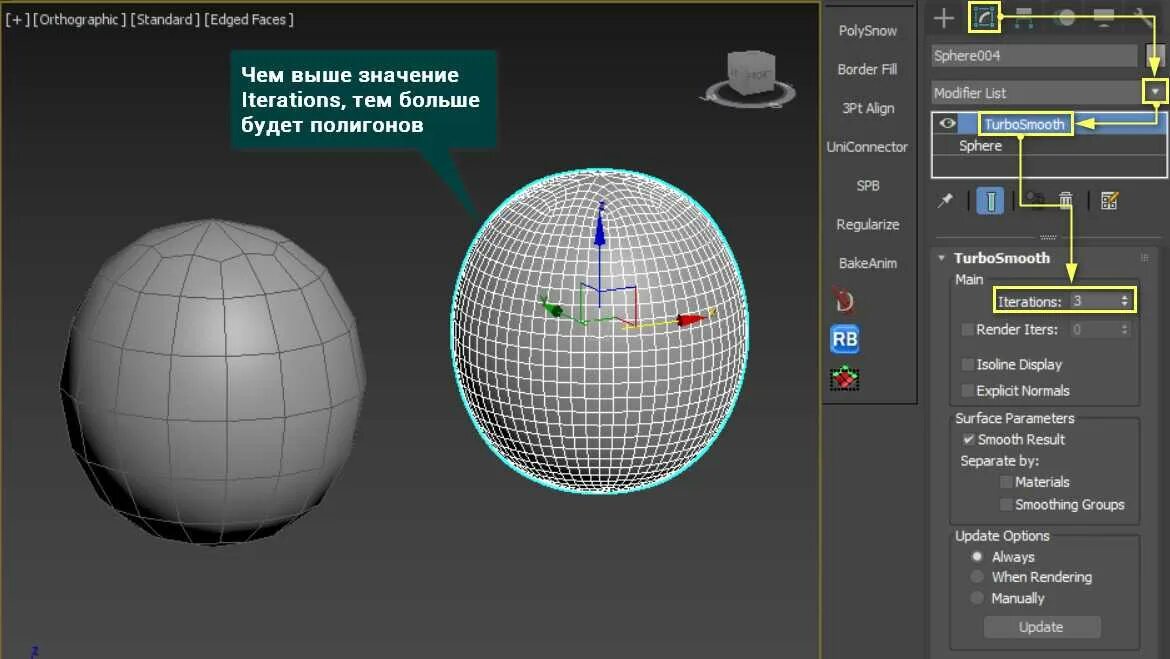Screen dimensions: 1170x659
Task: Open the Motion panel tab icon
Action: tap(1065, 17)
